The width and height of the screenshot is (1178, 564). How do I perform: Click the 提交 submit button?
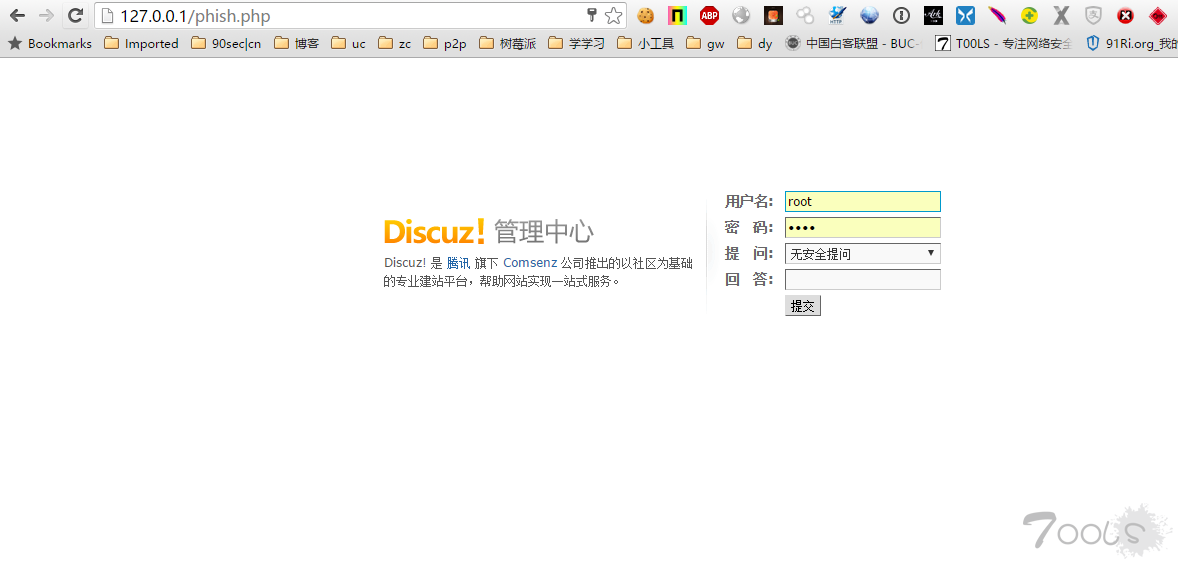802,306
